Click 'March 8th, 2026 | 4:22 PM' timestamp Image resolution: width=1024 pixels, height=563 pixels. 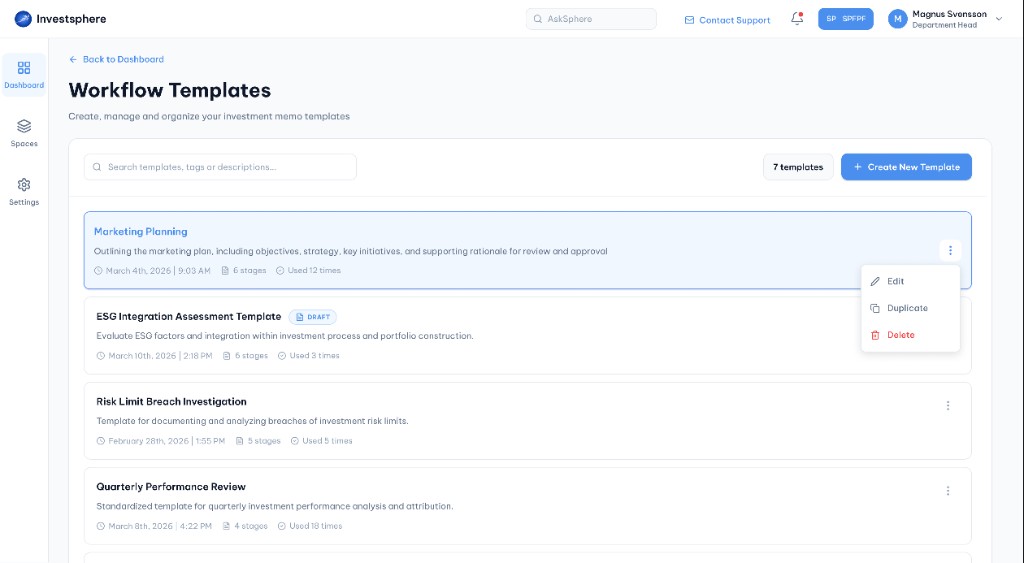coord(160,526)
